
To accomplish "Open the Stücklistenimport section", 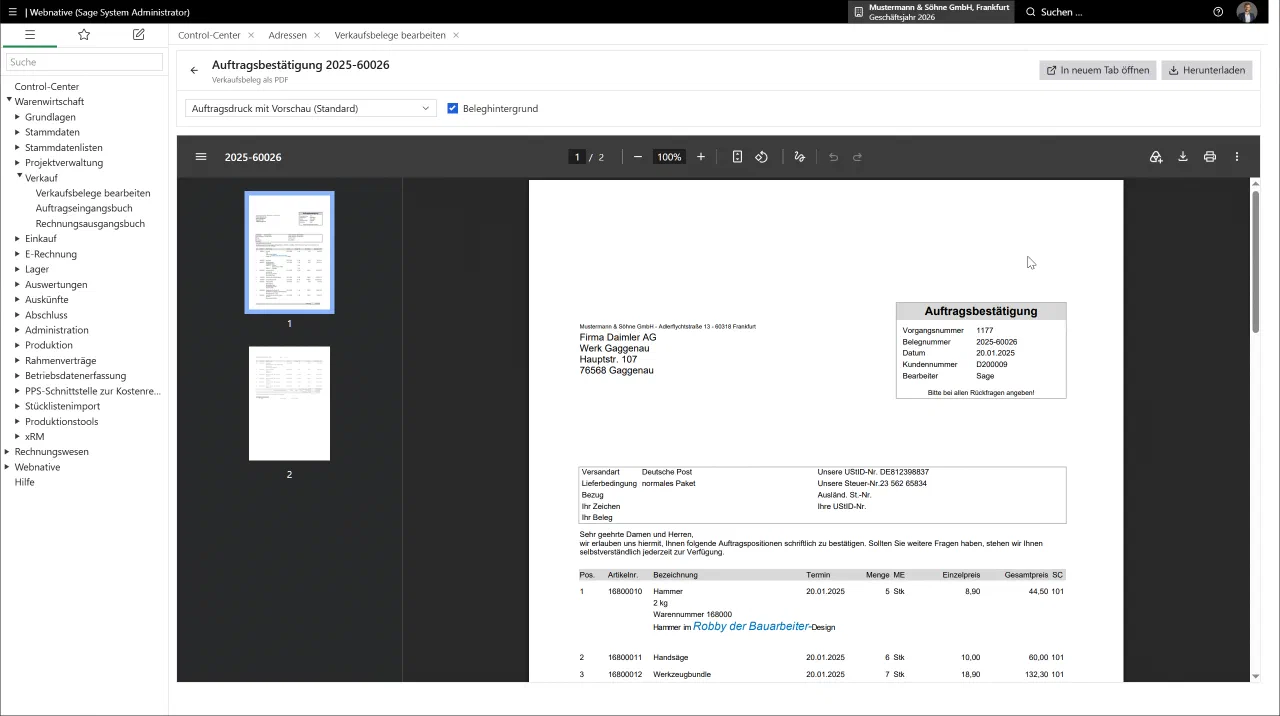I will [x=62, y=406].
